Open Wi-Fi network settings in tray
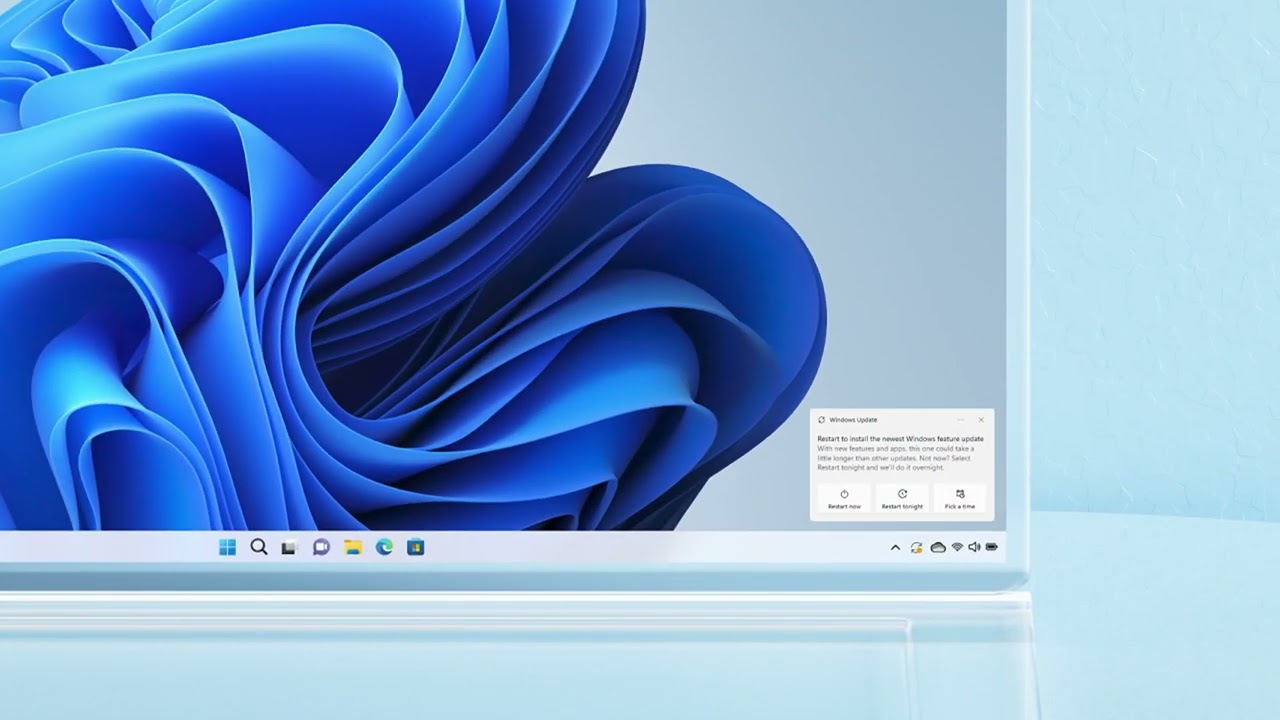 (x=957, y=547)
